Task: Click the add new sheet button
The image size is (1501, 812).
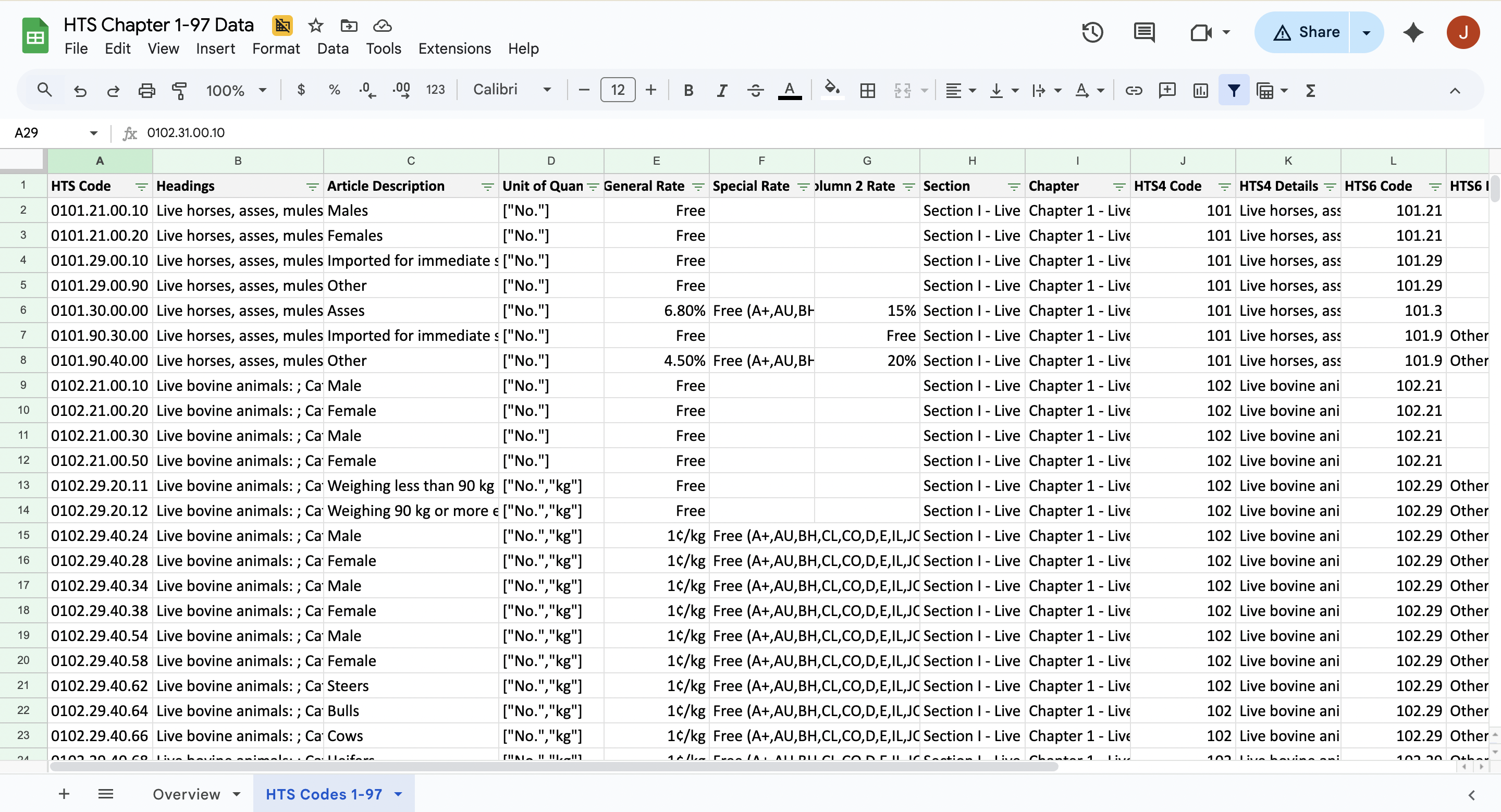Action: (64, 793)
